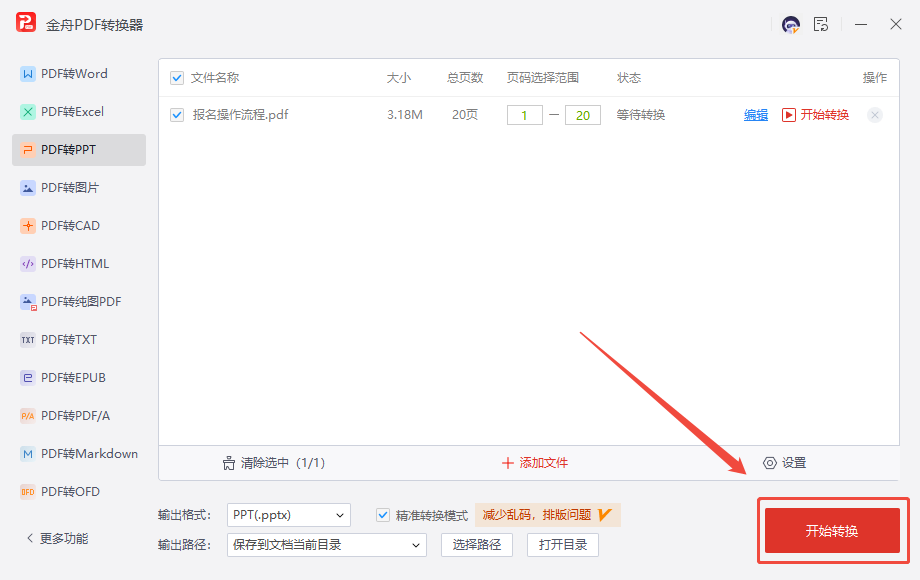Click the red plus icon for adding files
Image resolution: width=920 pixels, height=580 pixels.
[508, 463]
